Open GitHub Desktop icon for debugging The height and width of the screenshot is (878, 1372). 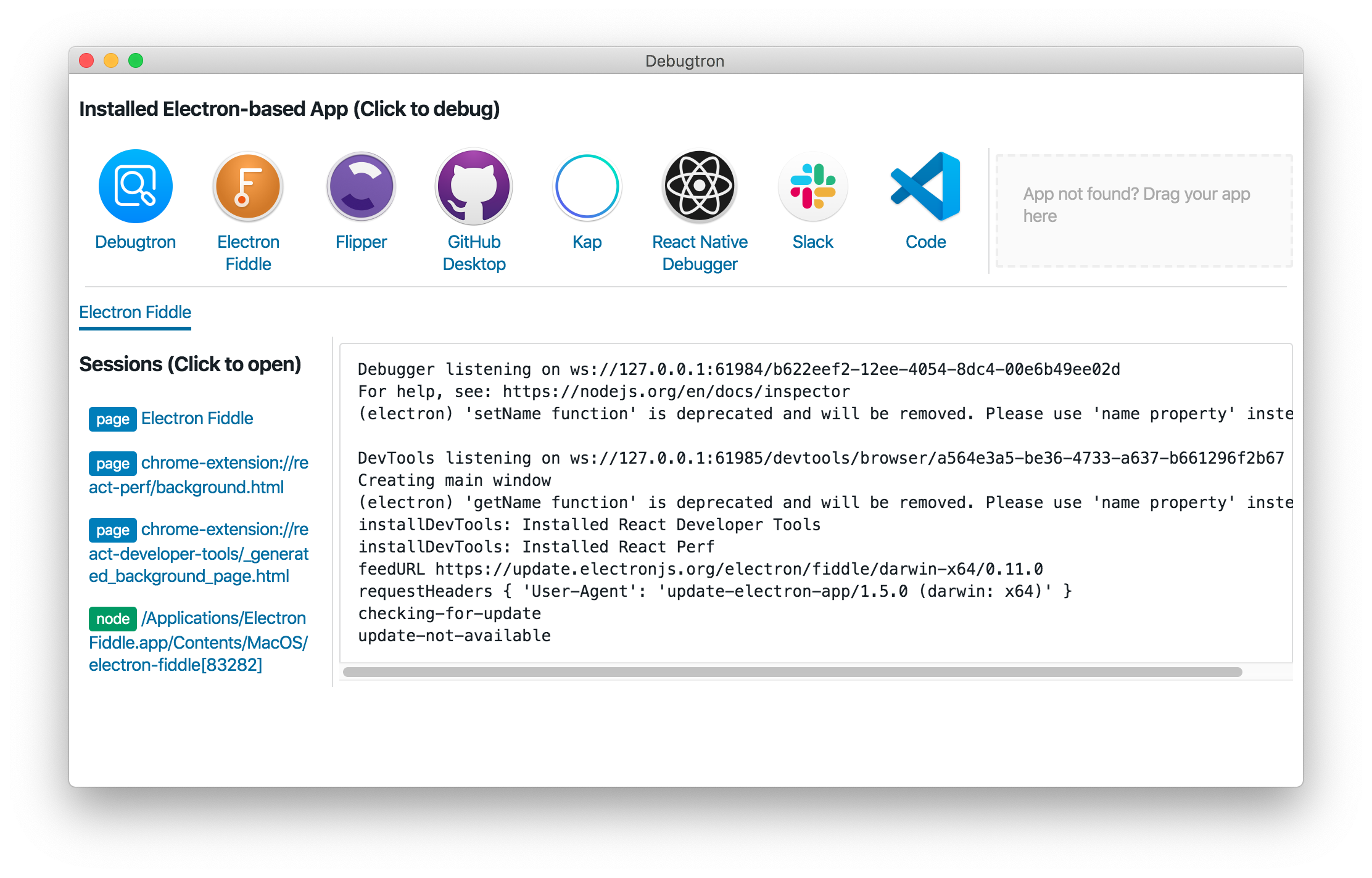(x=474, y=186)
